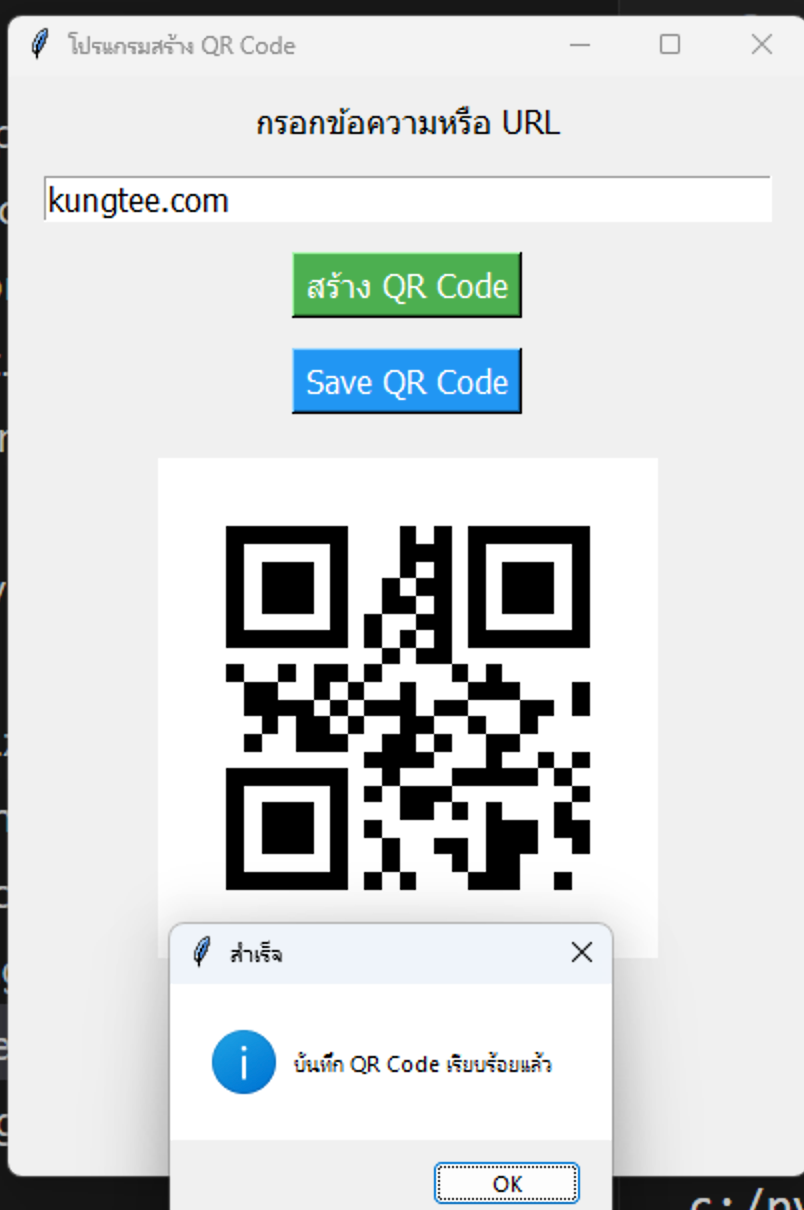
Task: Confirm the message with the OK button
Action: pos(507,1183)
